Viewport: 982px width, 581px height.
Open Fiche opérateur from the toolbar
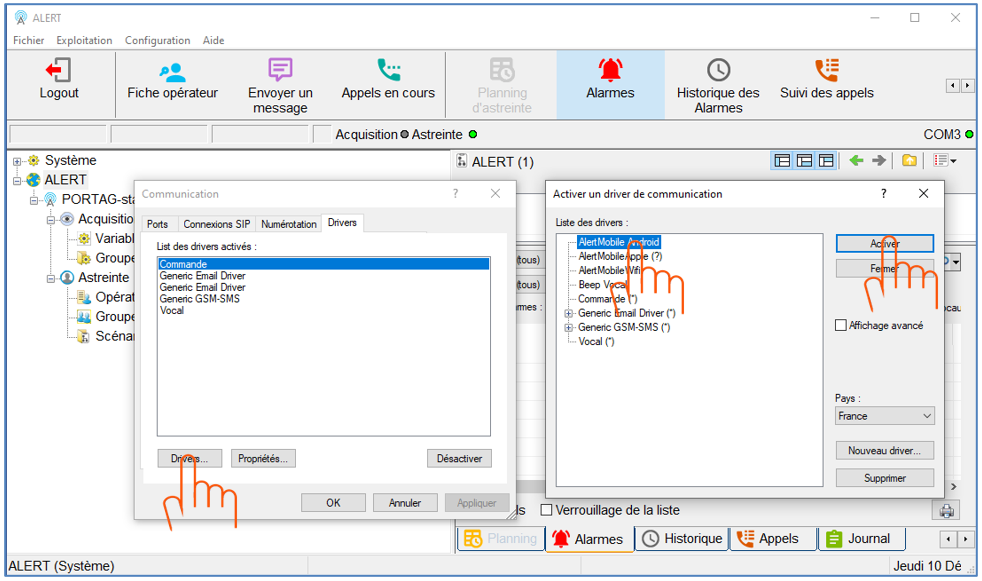coord(172,71)
